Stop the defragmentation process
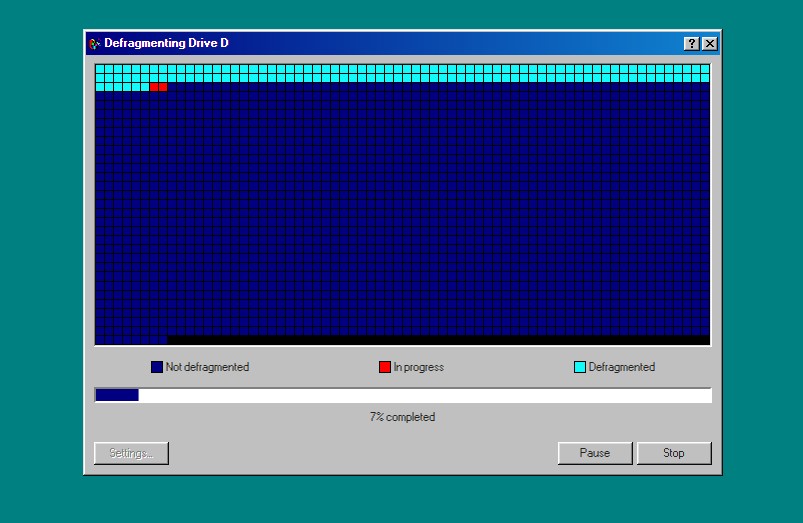The image size is (803, 523). (674, 453)
